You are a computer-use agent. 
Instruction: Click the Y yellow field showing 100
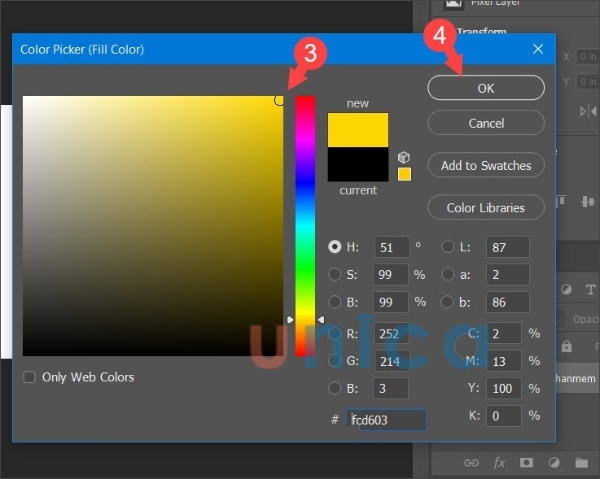click(504, 388)
